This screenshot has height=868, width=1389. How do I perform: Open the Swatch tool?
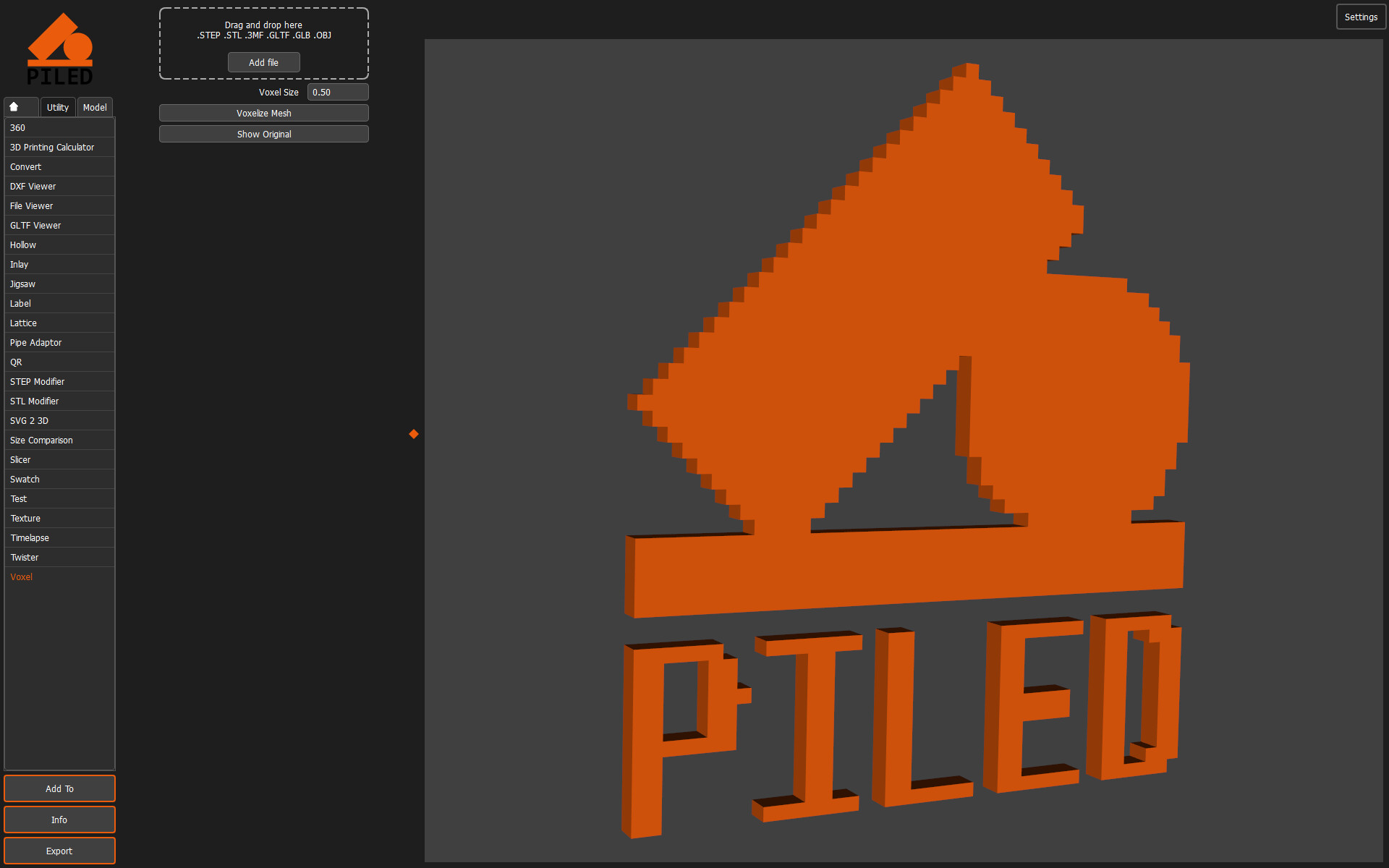[59, 480]
